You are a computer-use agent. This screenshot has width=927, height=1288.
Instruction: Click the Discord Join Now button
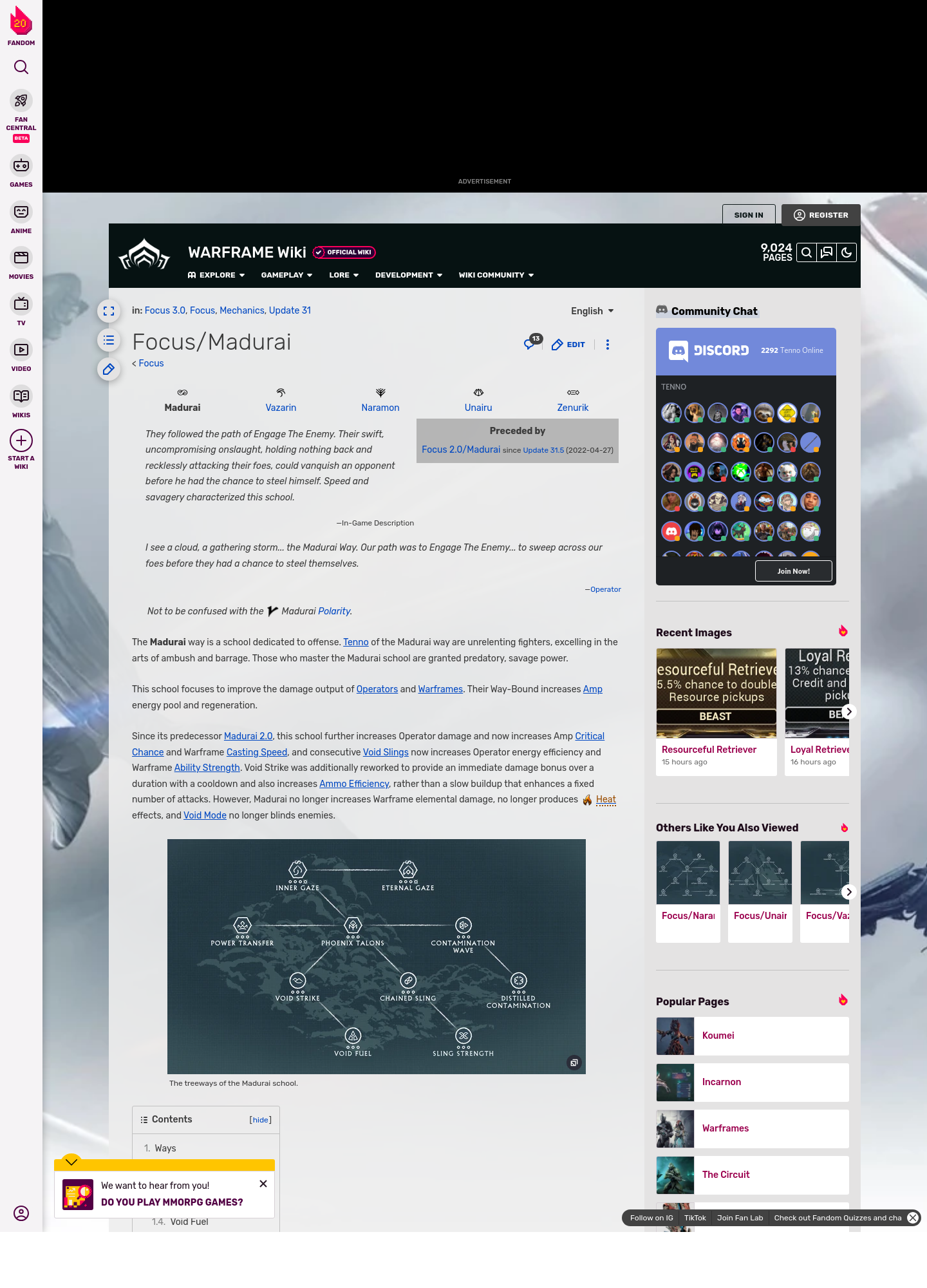click(x=793, y=571)
